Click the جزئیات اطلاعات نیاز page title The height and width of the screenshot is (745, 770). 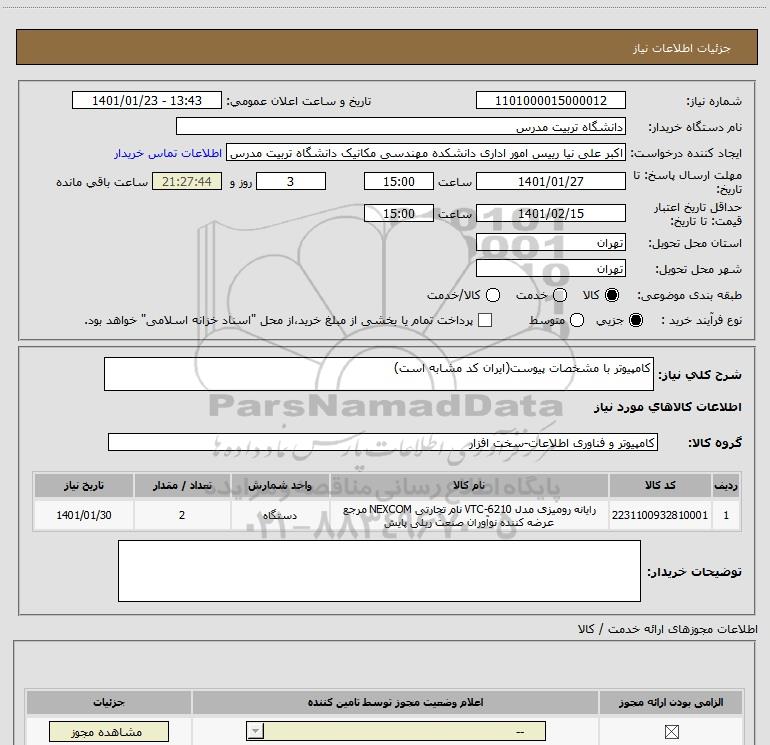[682, 48]
